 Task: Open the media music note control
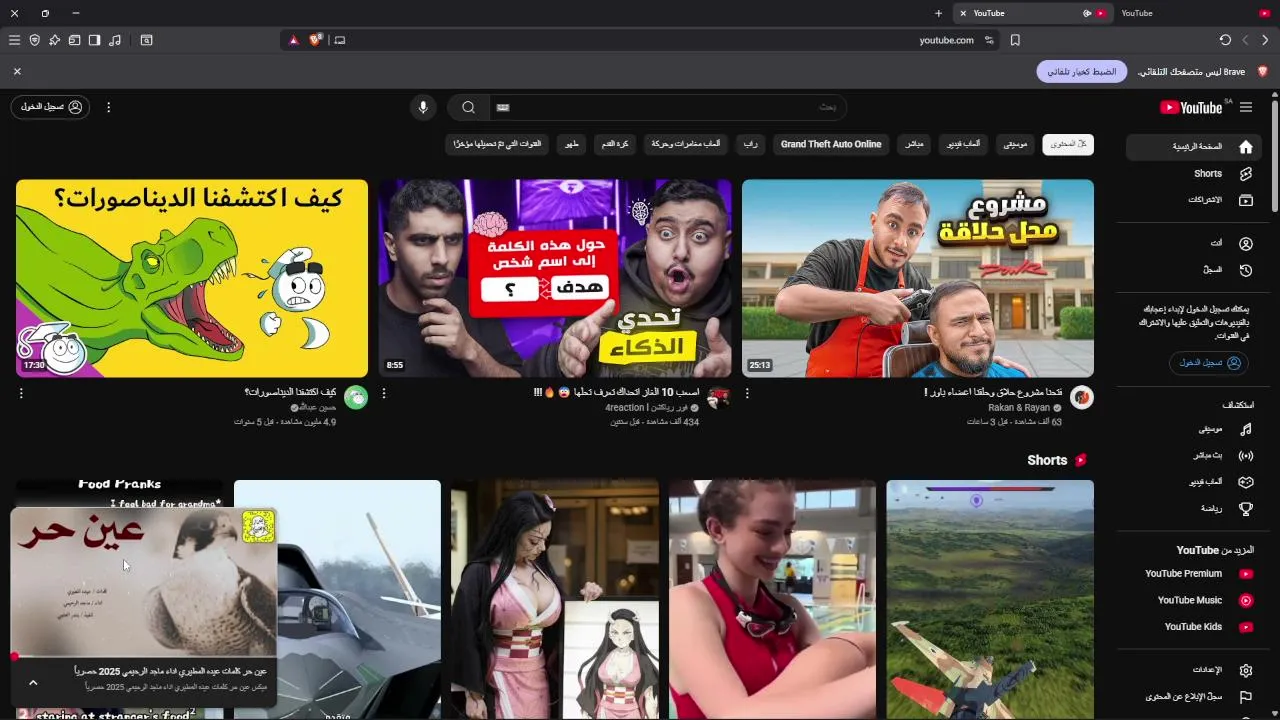[x=114, y=40]
